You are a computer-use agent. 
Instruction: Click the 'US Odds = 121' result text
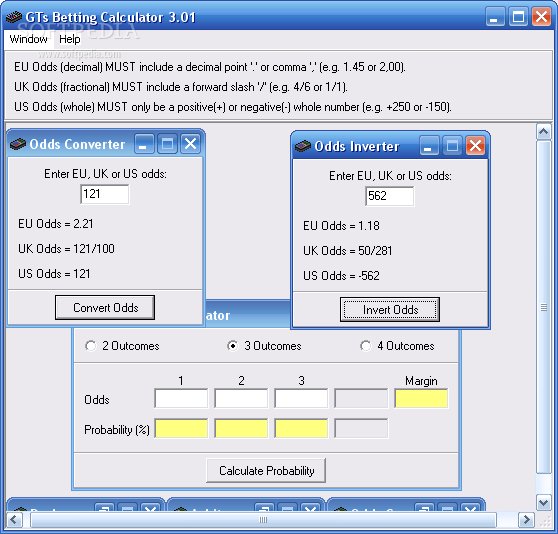tap(54, 274)
